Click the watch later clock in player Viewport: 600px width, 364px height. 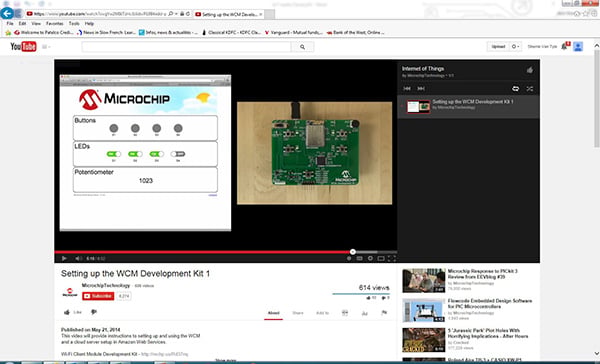tap(349, 258)
